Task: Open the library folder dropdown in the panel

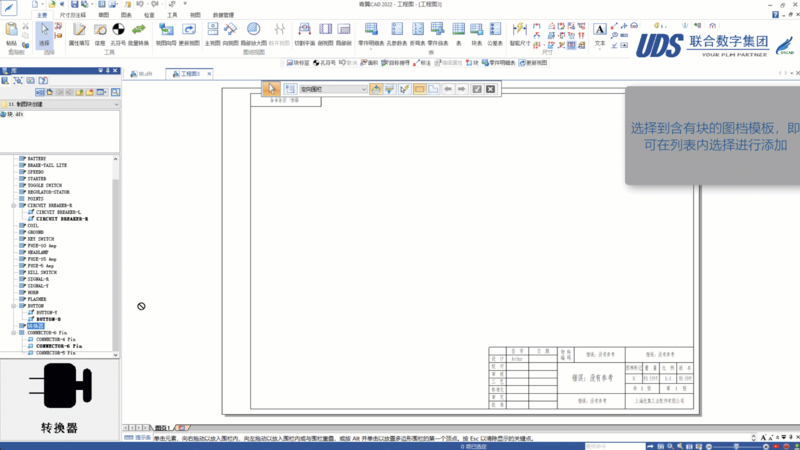Action: pos(114,103)
